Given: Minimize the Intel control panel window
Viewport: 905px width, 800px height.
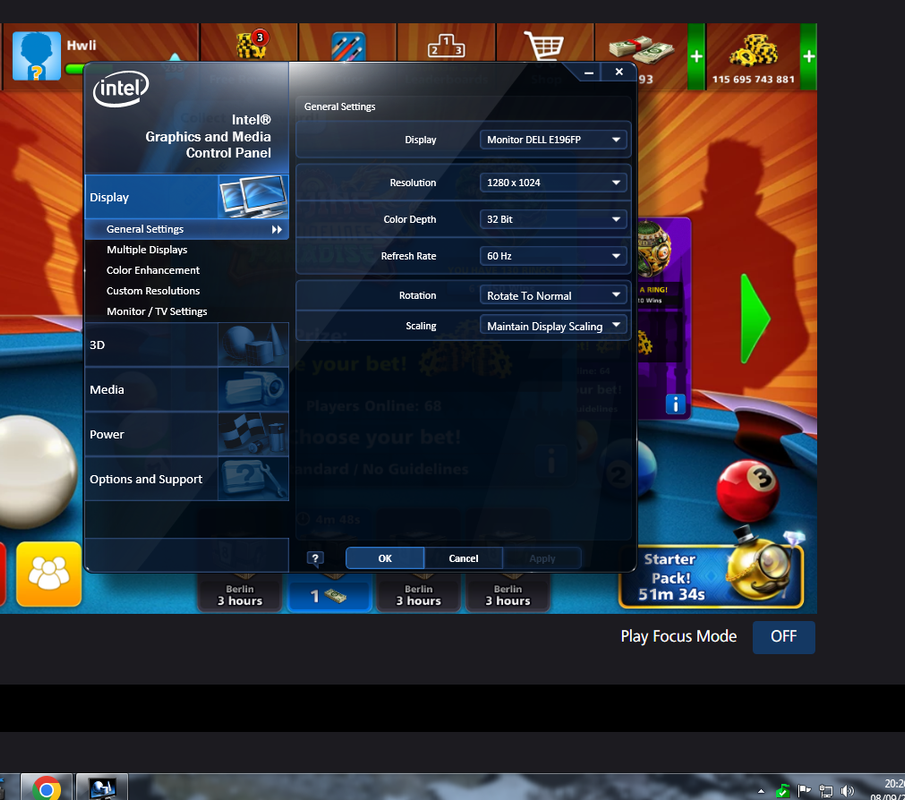Looking at the screenshot, I should coord(589,72).
